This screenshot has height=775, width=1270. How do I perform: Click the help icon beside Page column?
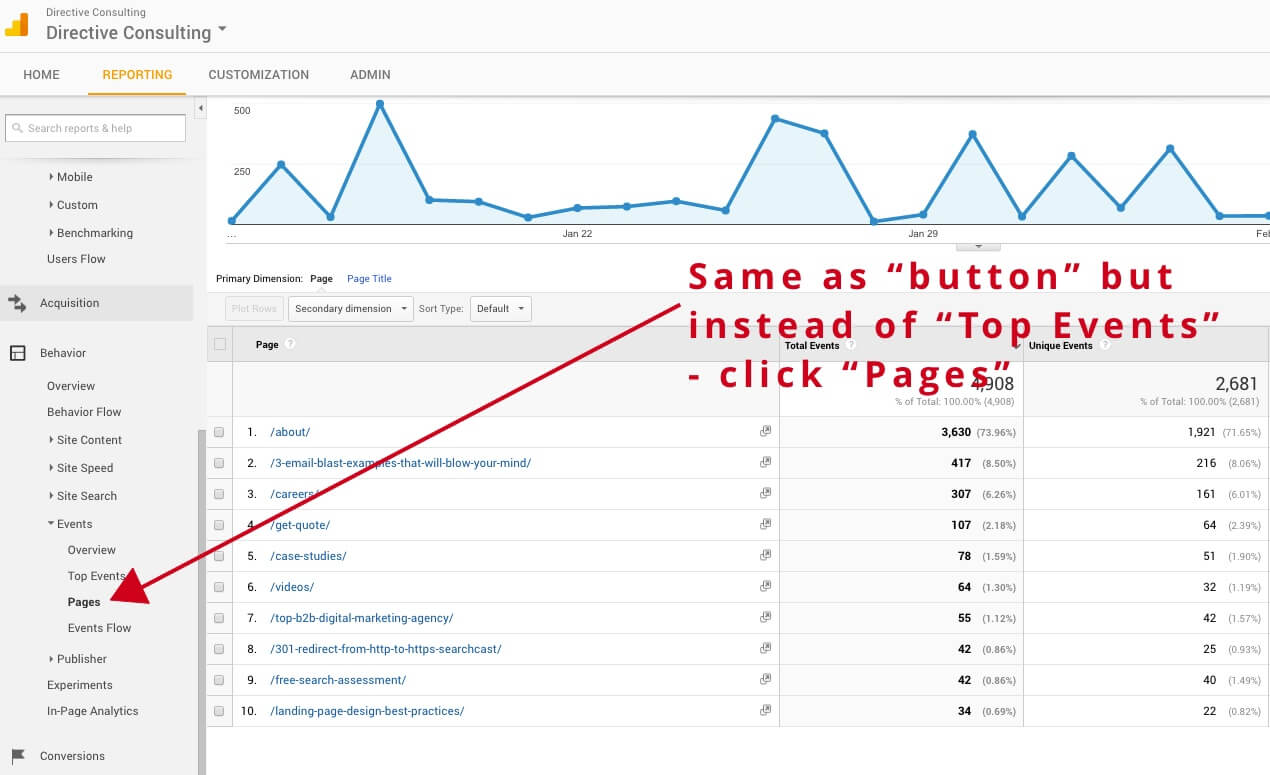(x=290, y=344)
